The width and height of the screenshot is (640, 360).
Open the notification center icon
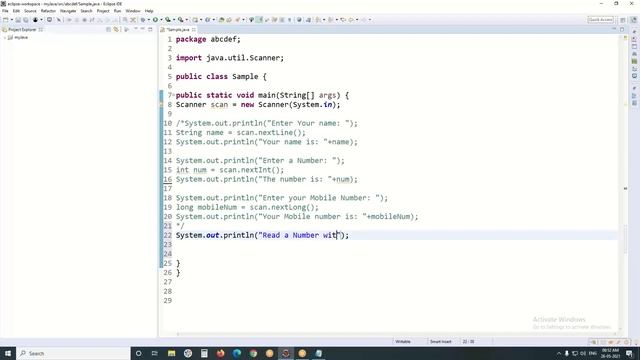point(630,353)
